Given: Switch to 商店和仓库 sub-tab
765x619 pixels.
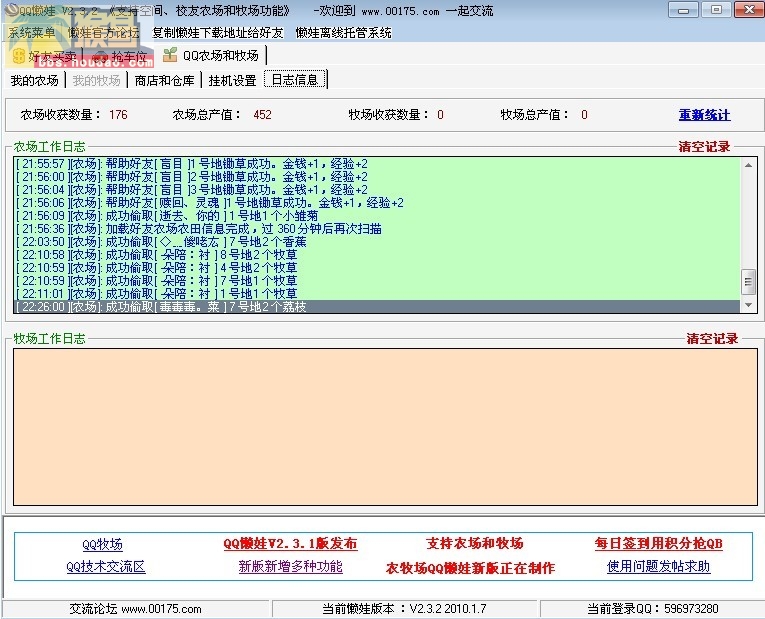Looking at the screenshot, I should click(x=164, y=80).
